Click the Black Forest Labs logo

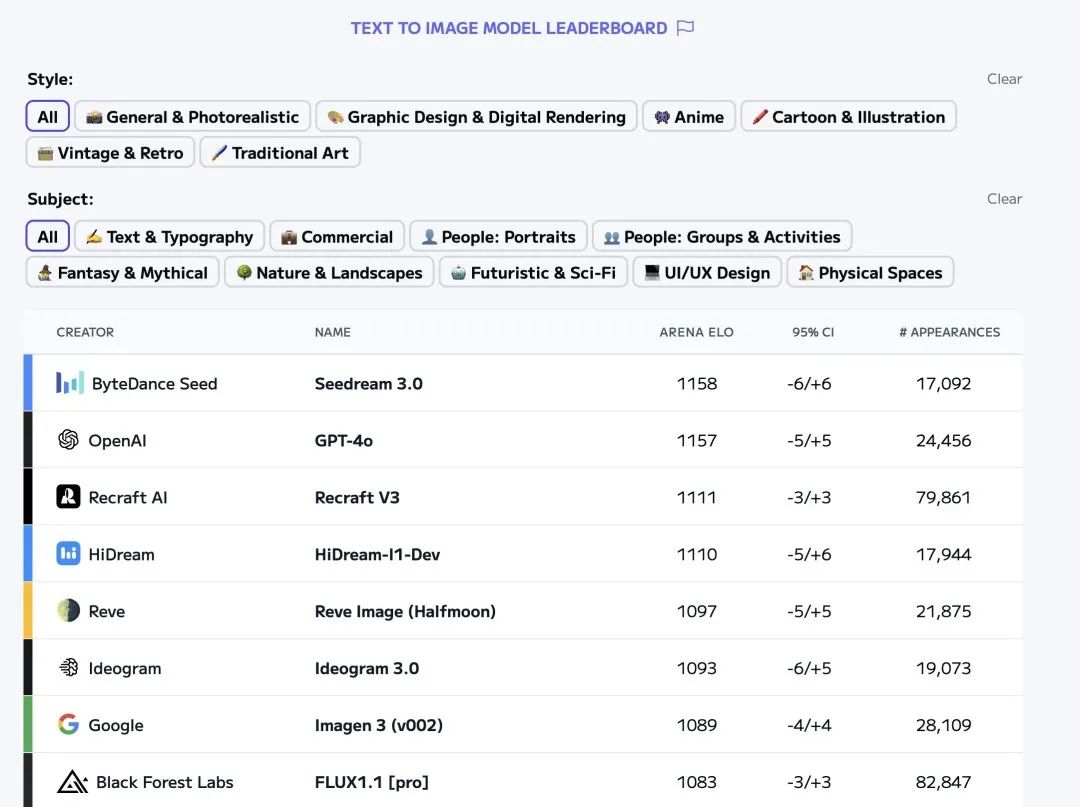[x=72, y=782]
